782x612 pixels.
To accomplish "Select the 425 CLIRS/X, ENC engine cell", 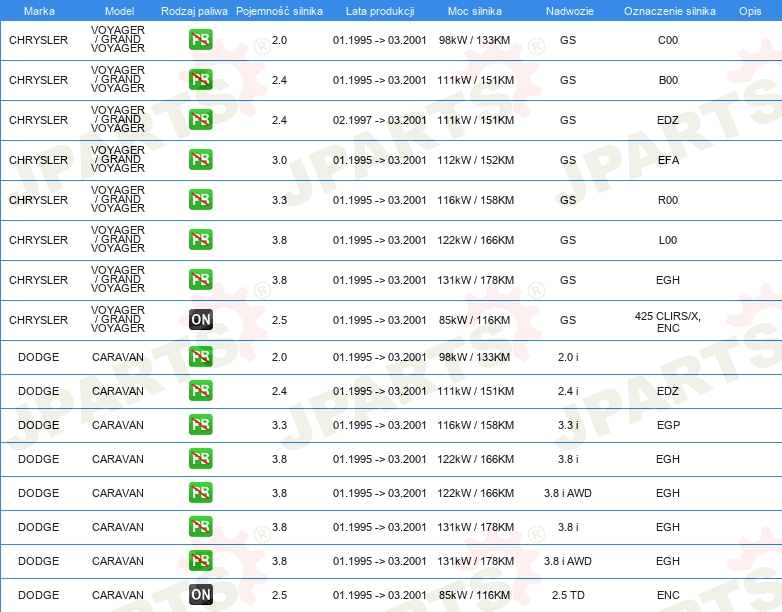I will coord(668,322).
